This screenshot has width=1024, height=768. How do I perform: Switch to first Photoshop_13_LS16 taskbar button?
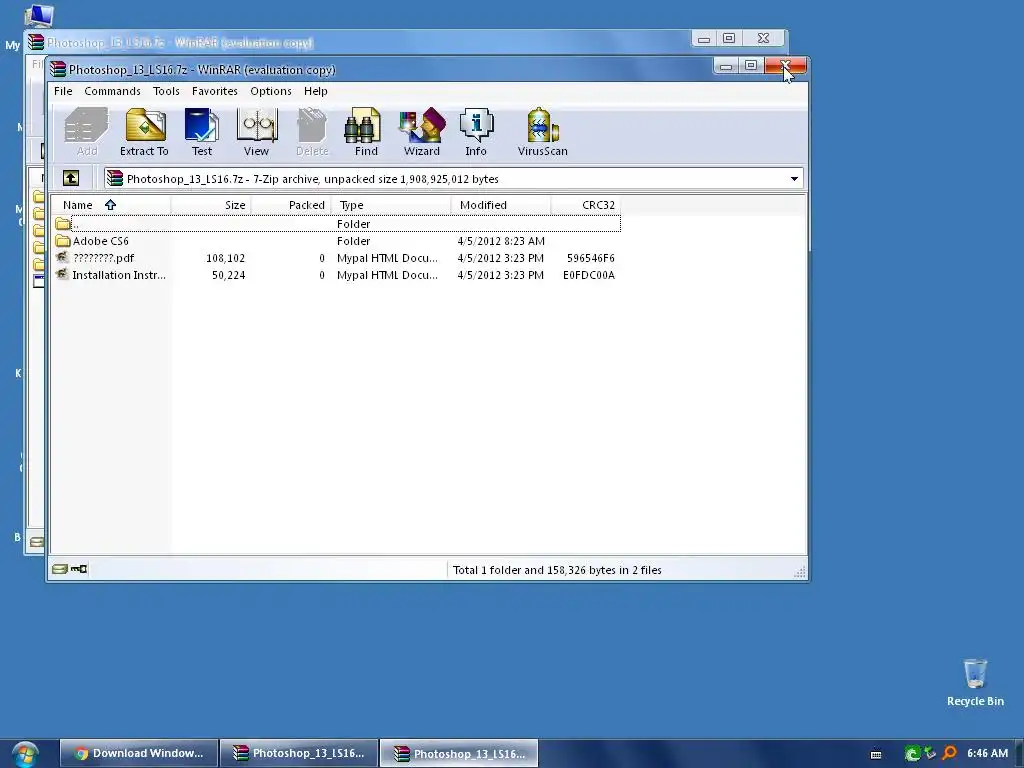click(299, 754)
